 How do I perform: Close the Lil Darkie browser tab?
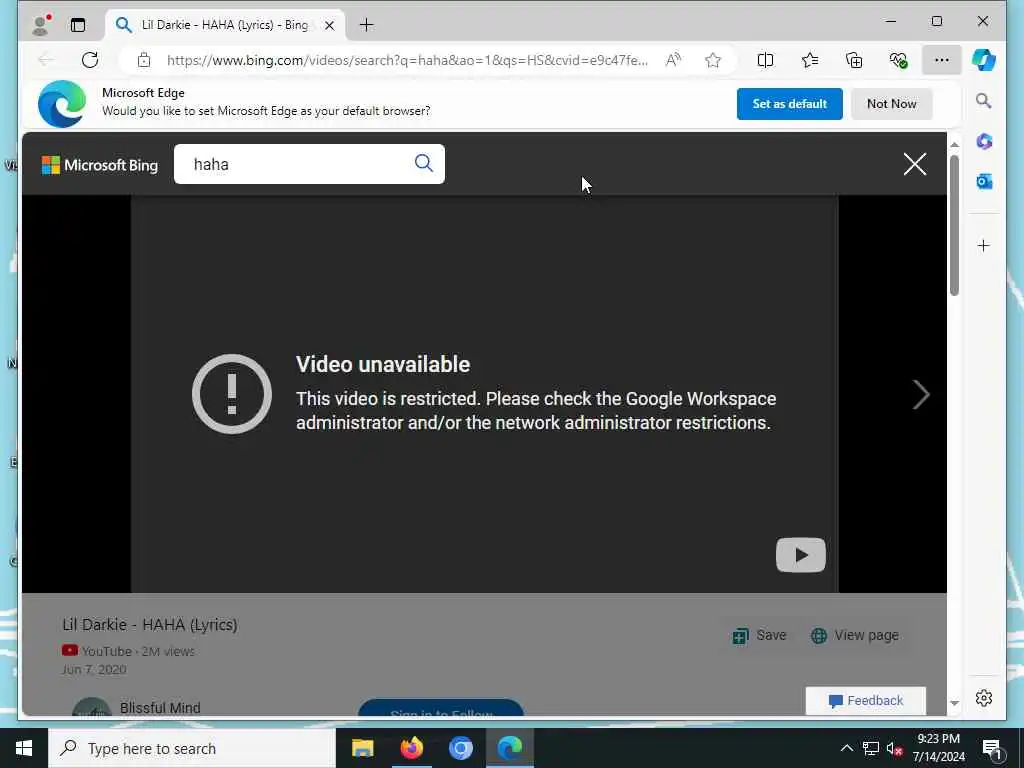(330, 25)
